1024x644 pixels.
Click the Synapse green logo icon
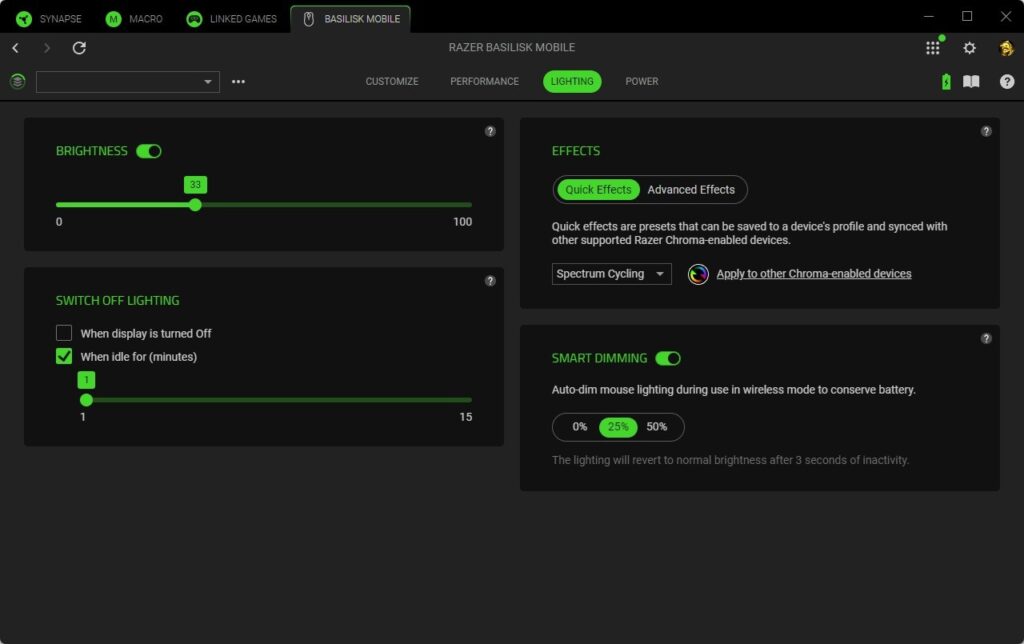coord(24,19)
